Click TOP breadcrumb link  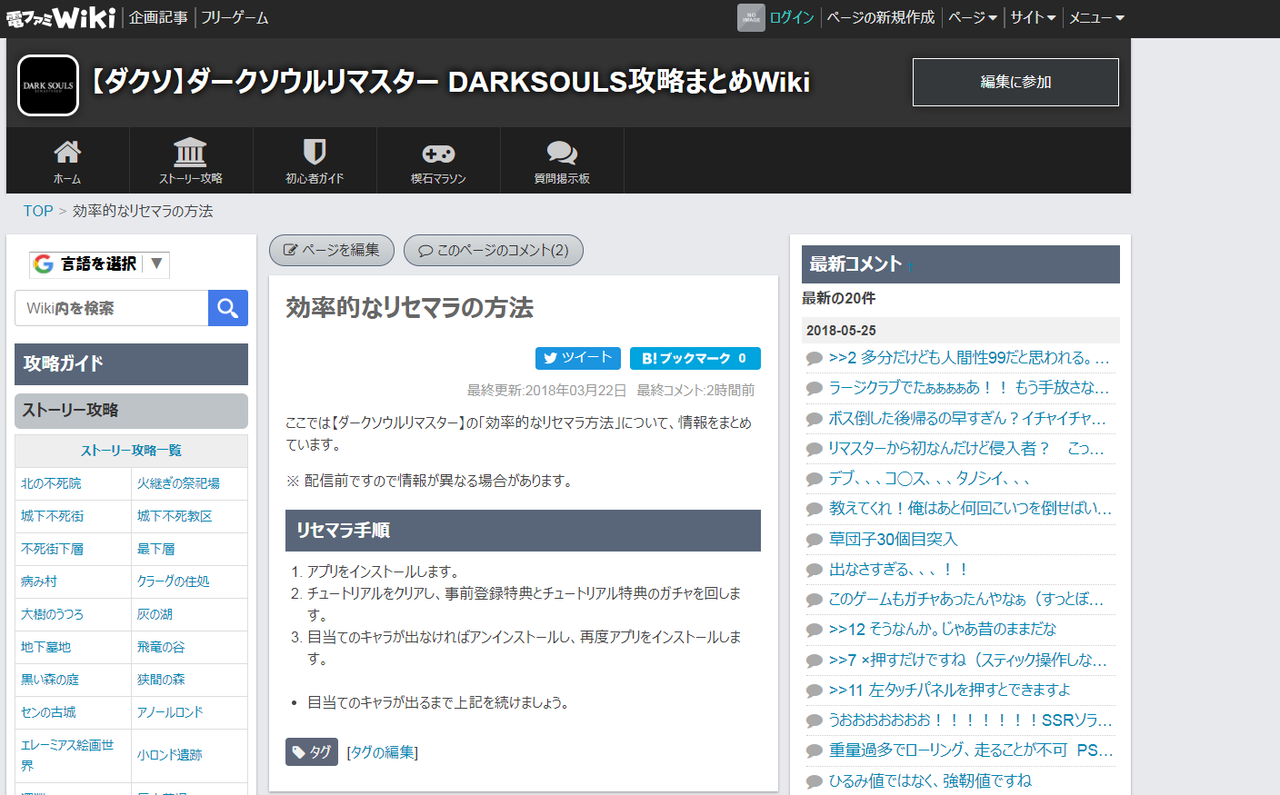(x=38, y=211)
